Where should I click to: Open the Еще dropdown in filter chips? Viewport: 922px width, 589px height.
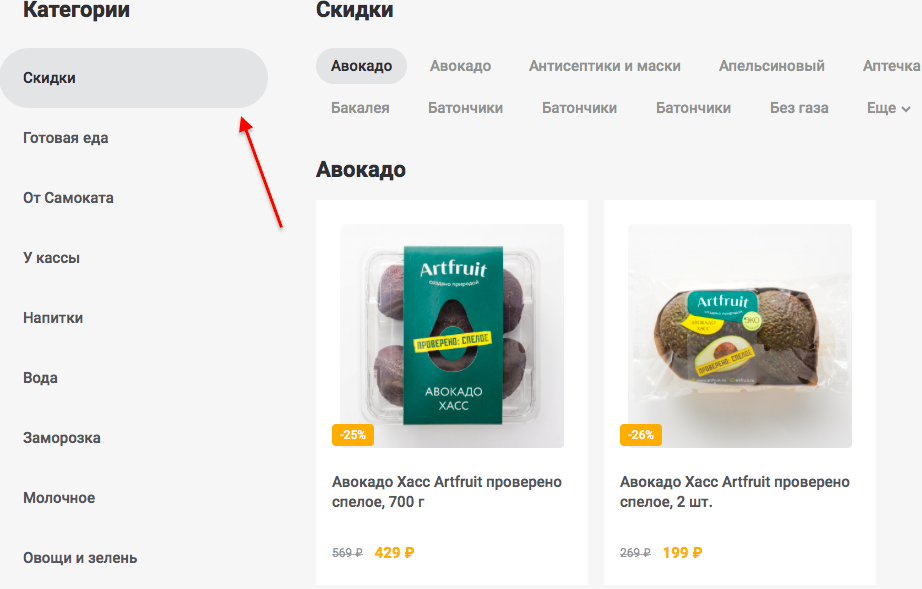[888, 108]
